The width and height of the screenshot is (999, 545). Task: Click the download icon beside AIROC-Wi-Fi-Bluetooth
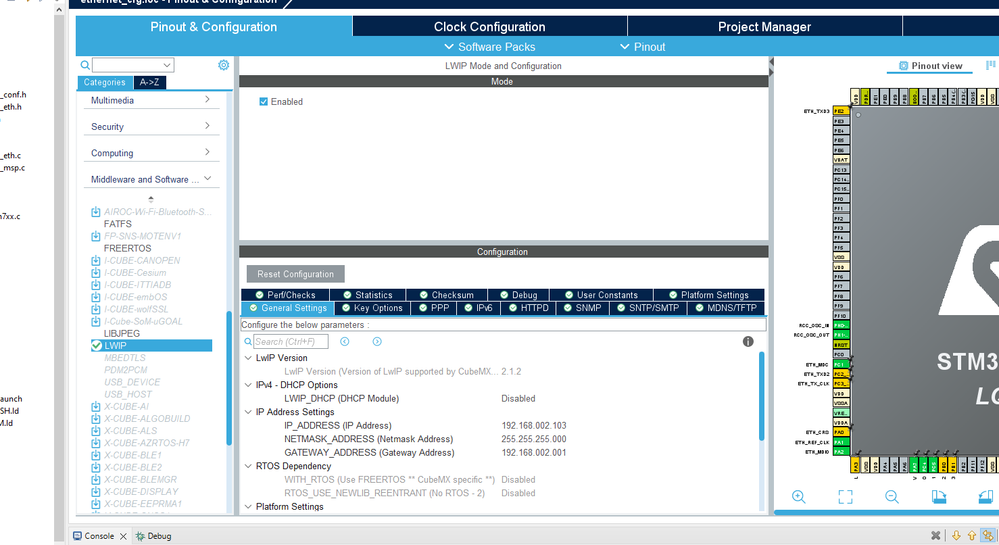[x=96, y=212]
